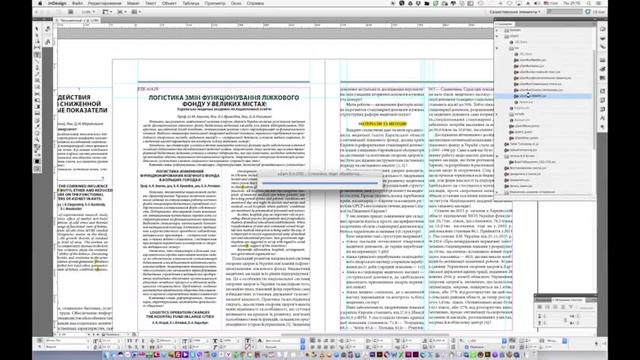
Task: Click the Scripts panel vertical scrollbar
Action: (594, 100)
